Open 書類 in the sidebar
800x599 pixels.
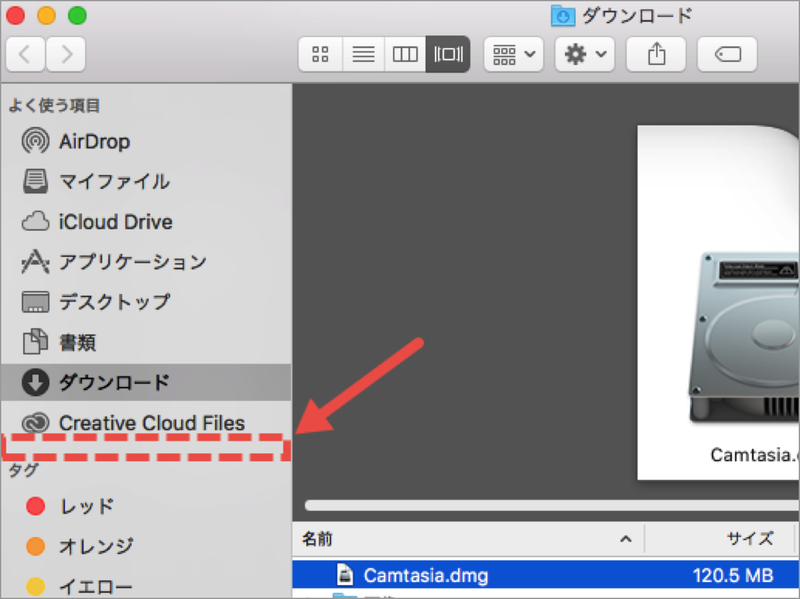[146, 342]
